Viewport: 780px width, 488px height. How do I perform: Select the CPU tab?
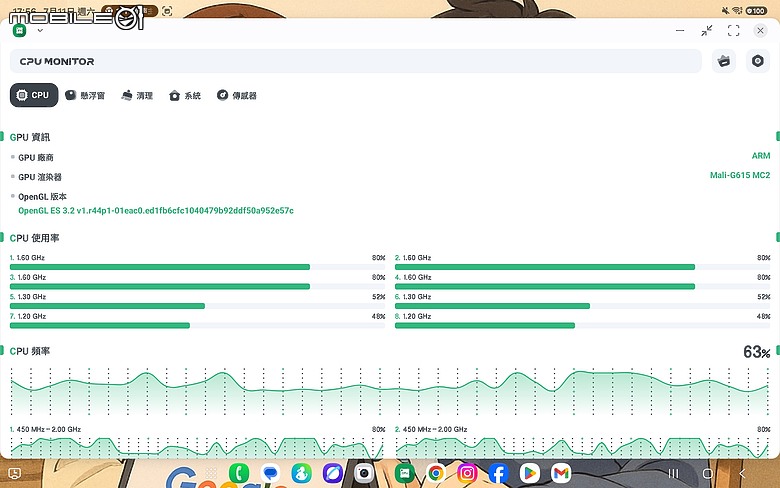[x=34, y=95]
